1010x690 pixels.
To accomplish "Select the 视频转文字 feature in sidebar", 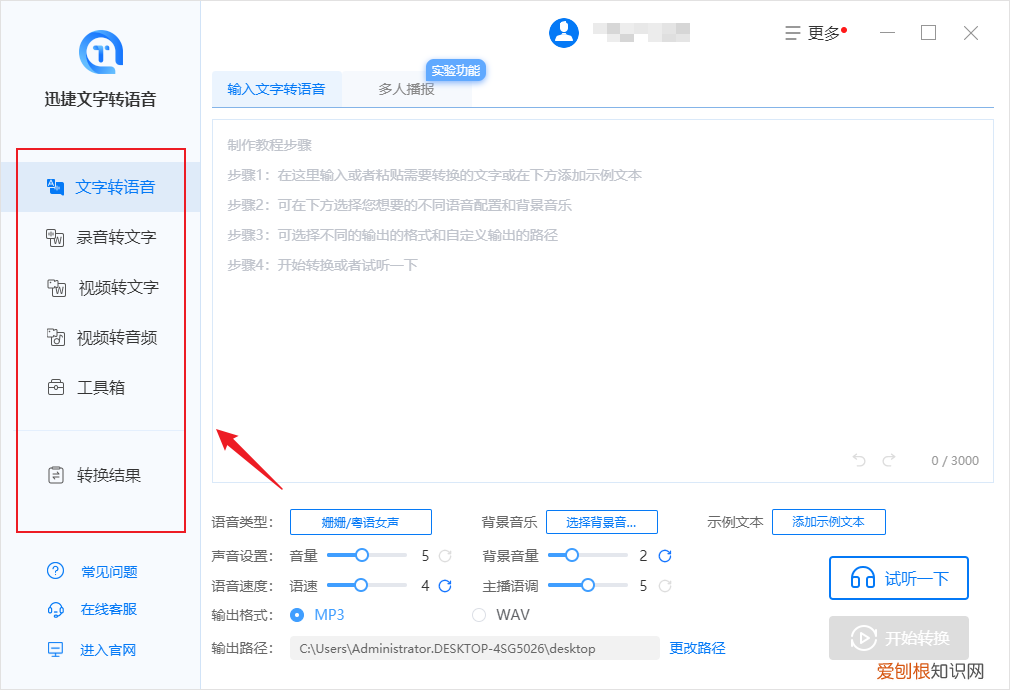I will click(100, 287).
